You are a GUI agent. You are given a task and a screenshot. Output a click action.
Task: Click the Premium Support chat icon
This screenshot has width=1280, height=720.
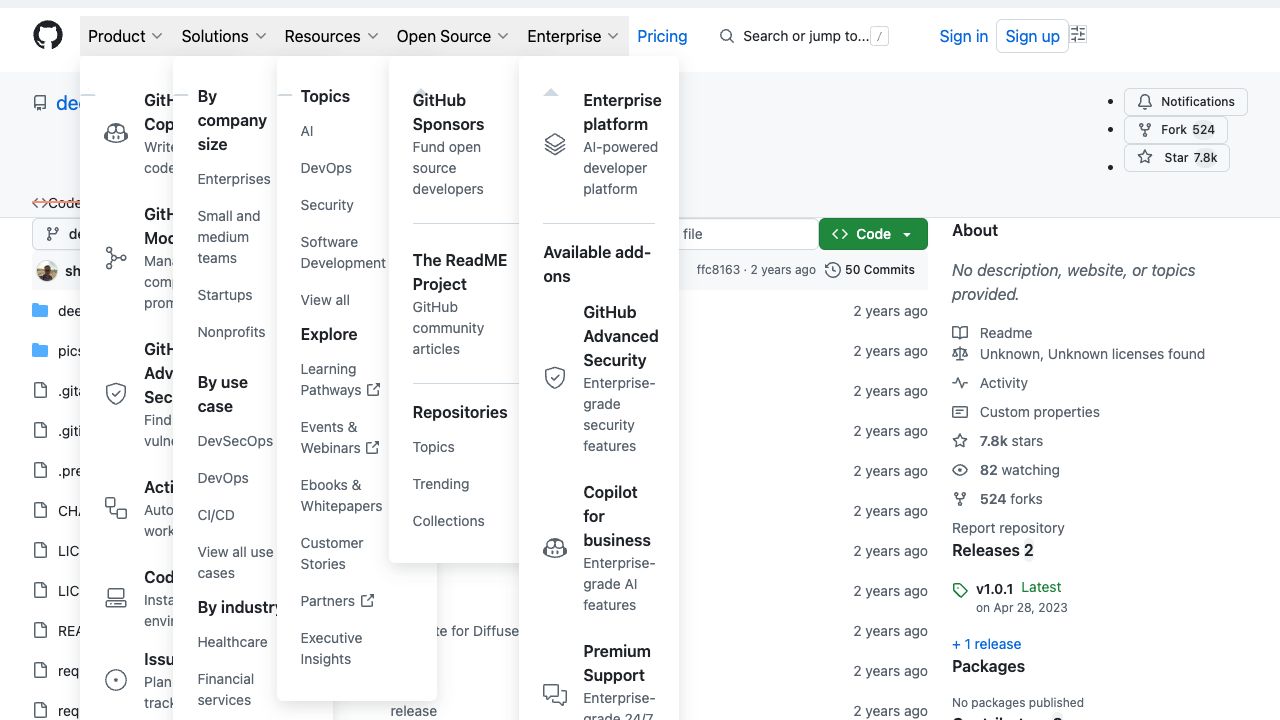(x=555, y=693)
